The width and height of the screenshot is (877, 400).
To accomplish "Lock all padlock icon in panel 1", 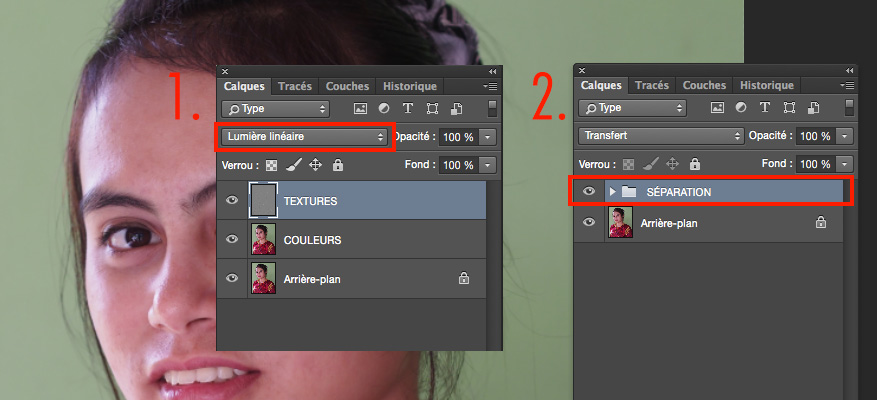I will 337,165.
